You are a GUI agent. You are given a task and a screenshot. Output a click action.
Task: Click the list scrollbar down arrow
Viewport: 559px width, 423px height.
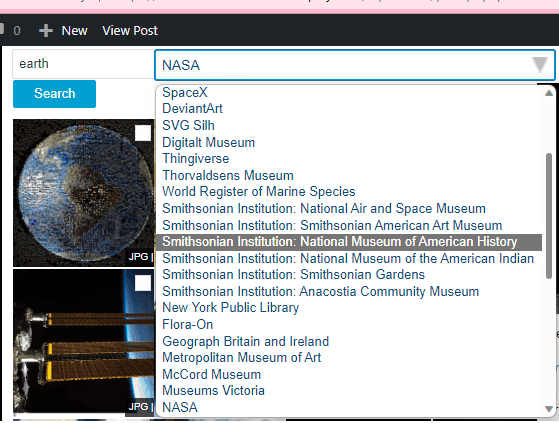[x=549, y=409]
